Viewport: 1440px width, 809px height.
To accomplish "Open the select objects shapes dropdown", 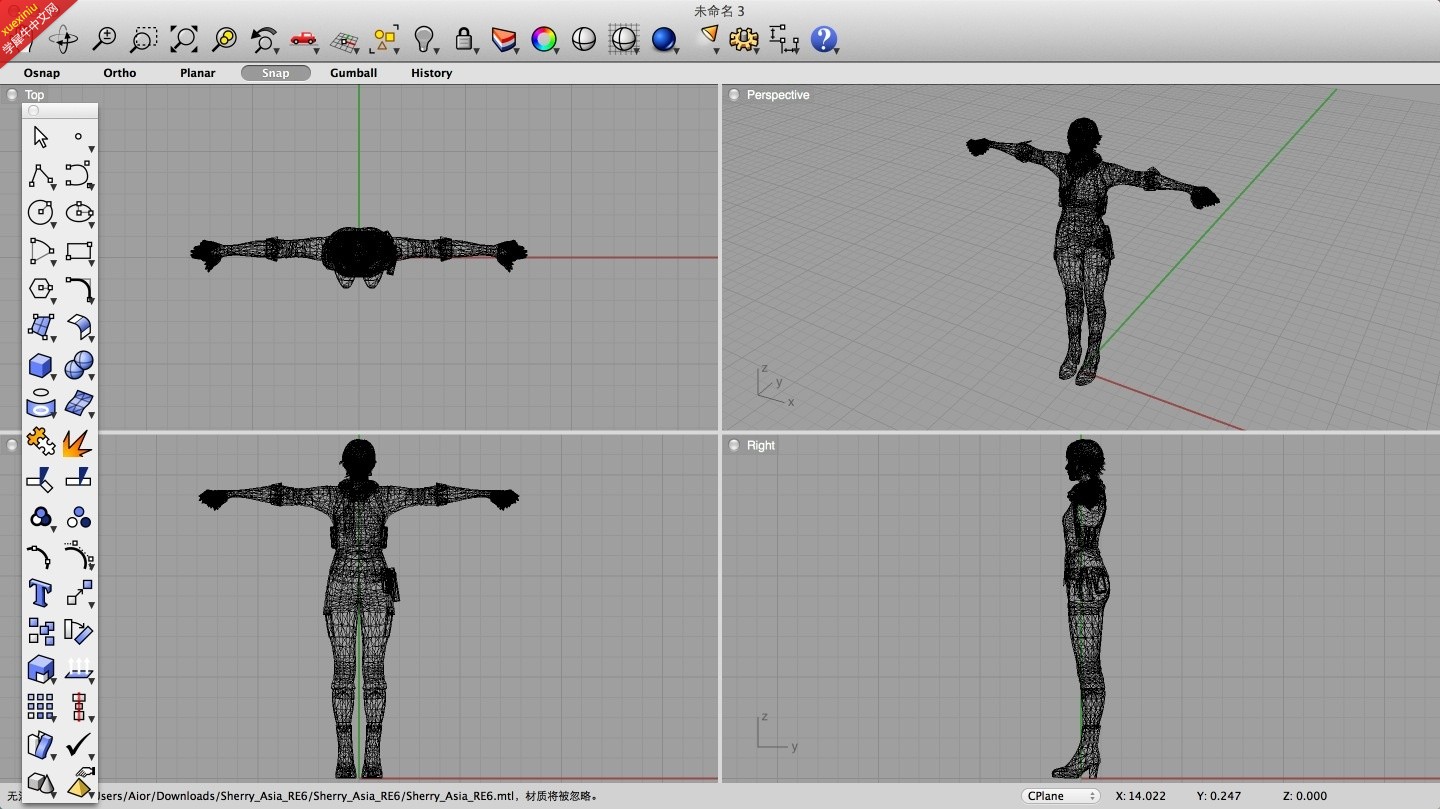I will pos(385,39).
